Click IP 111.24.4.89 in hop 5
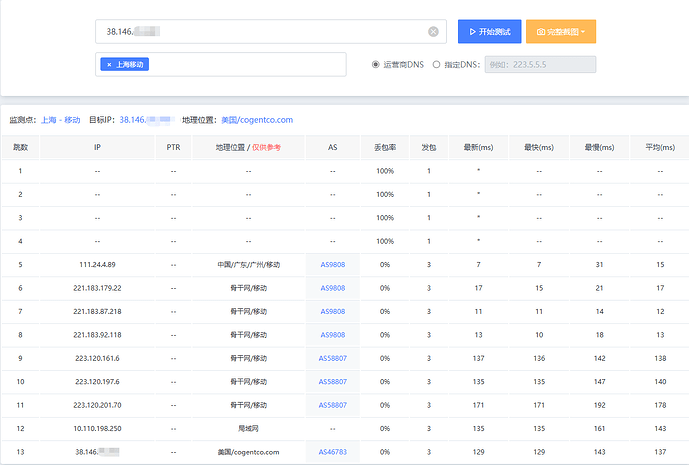689x465 pixels. pos(97,265)
